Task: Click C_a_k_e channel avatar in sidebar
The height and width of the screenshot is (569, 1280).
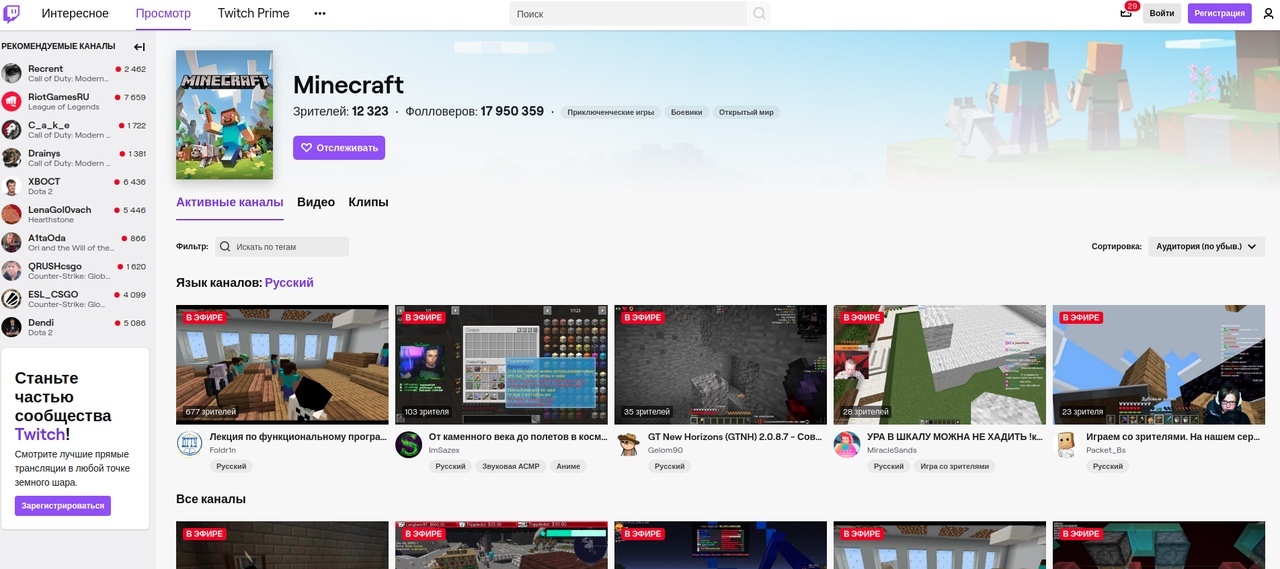Action: pyautogui.click(x=12, y=129)
